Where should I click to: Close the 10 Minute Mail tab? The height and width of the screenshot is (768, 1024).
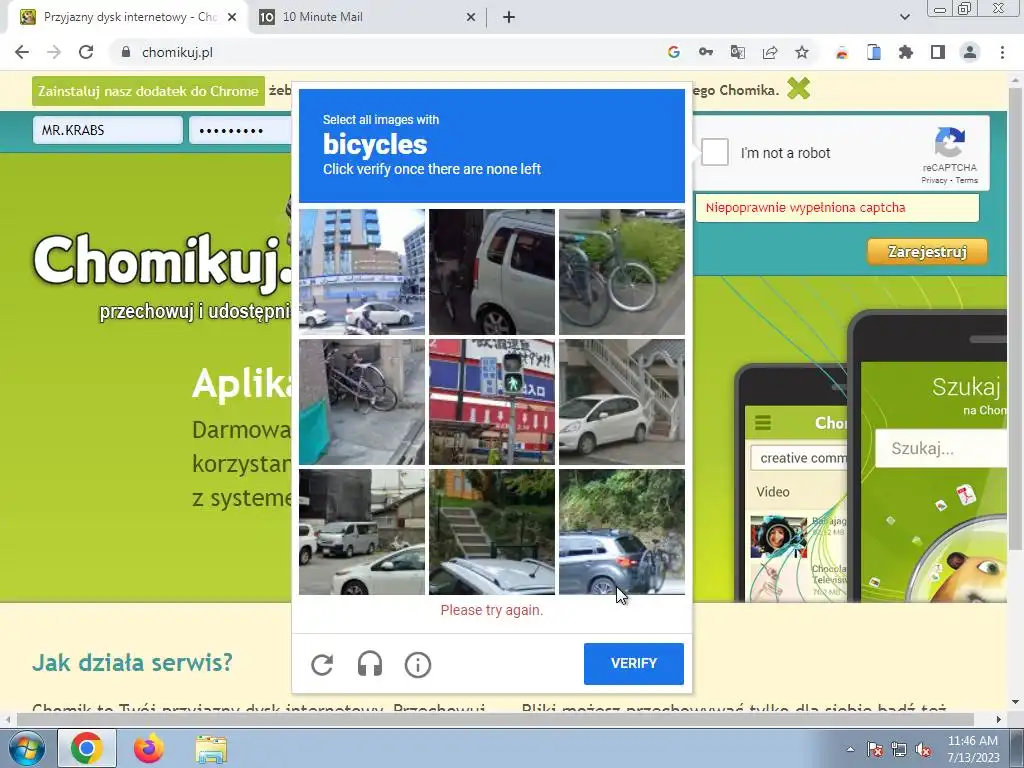[471, 17]
